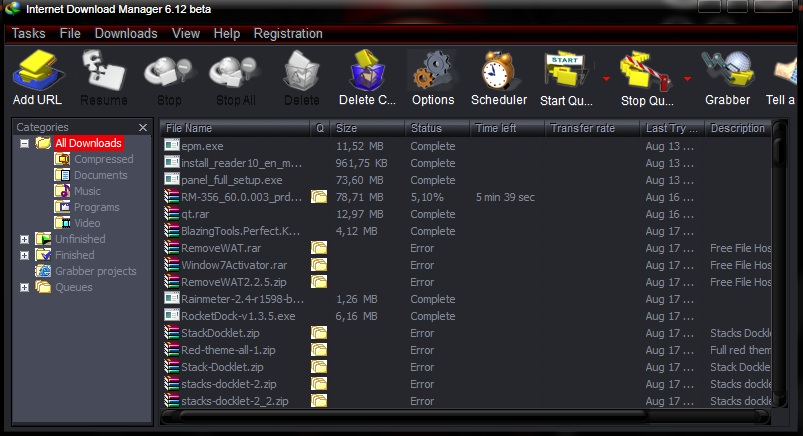Screen dimensions: 803x436
Task: Open the Grabber tool icon
Action: [x=727, y=70]
